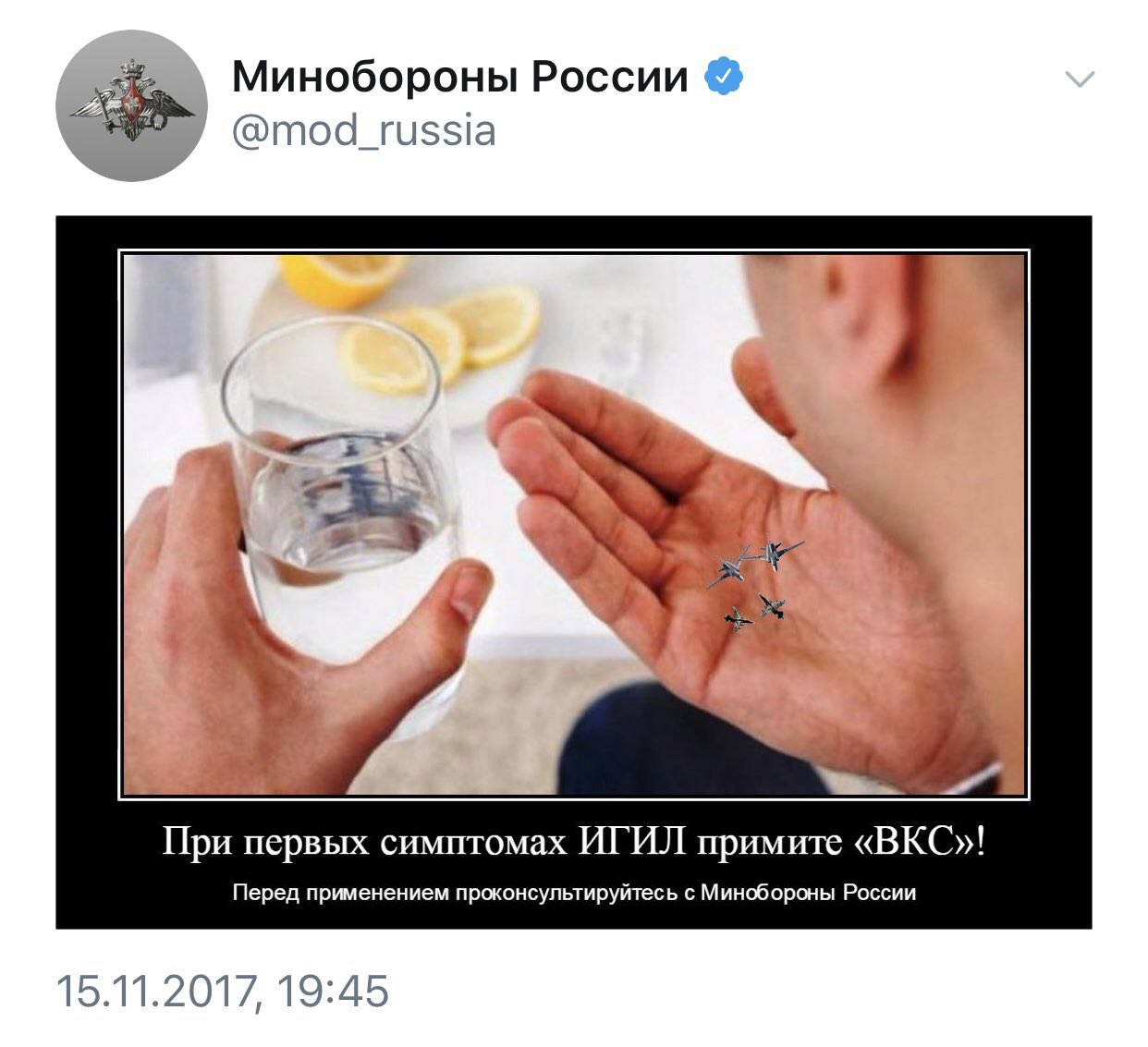Visit the @mod_russia handle
Screen dimensions: 1148x1047
coord(363,131)
